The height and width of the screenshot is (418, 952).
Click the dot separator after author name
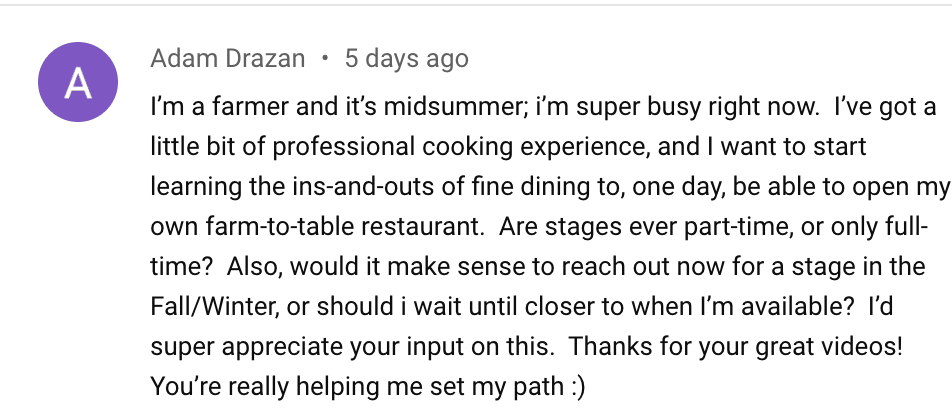(x=325, y=58)
